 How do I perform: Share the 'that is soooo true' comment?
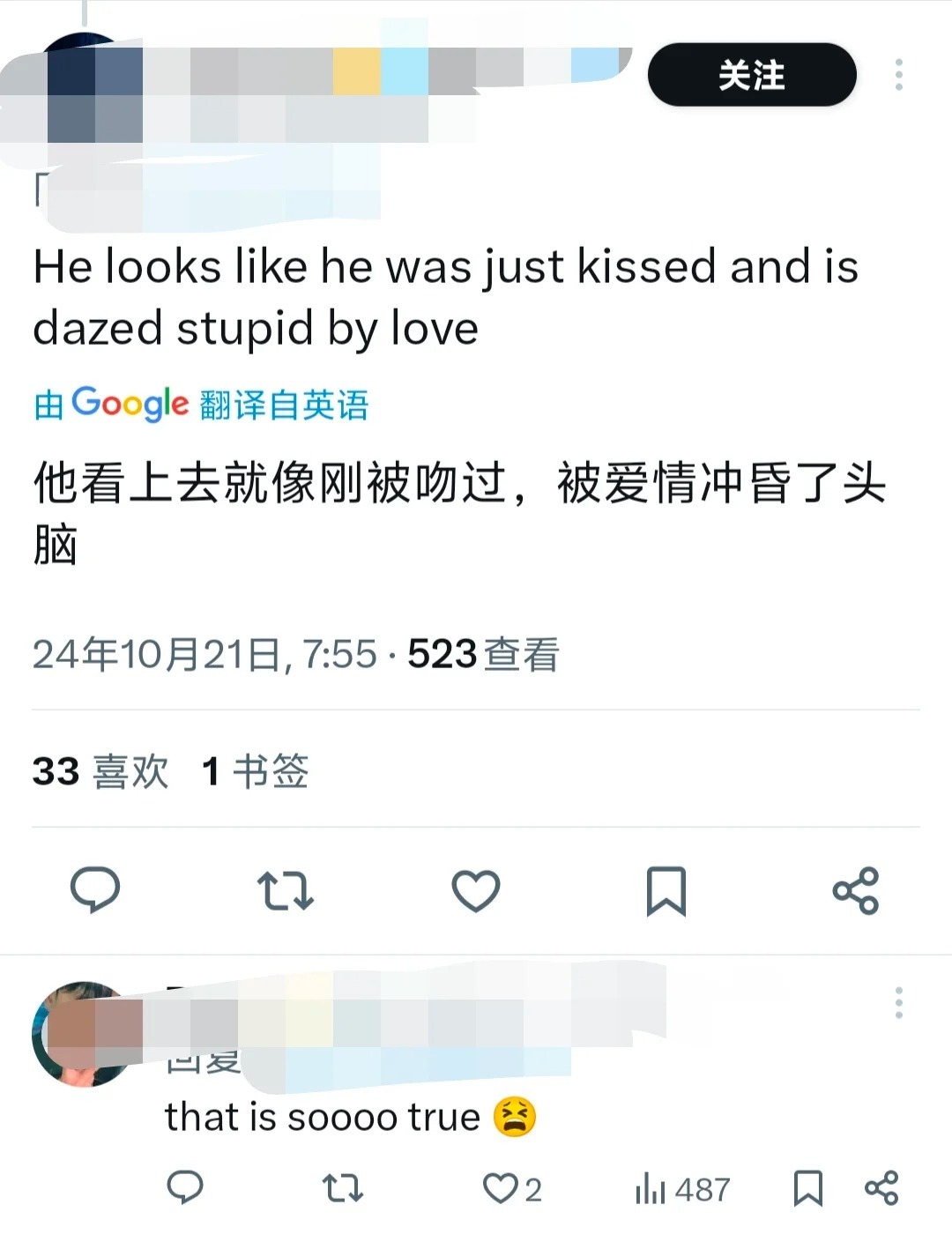(881, 1188)
